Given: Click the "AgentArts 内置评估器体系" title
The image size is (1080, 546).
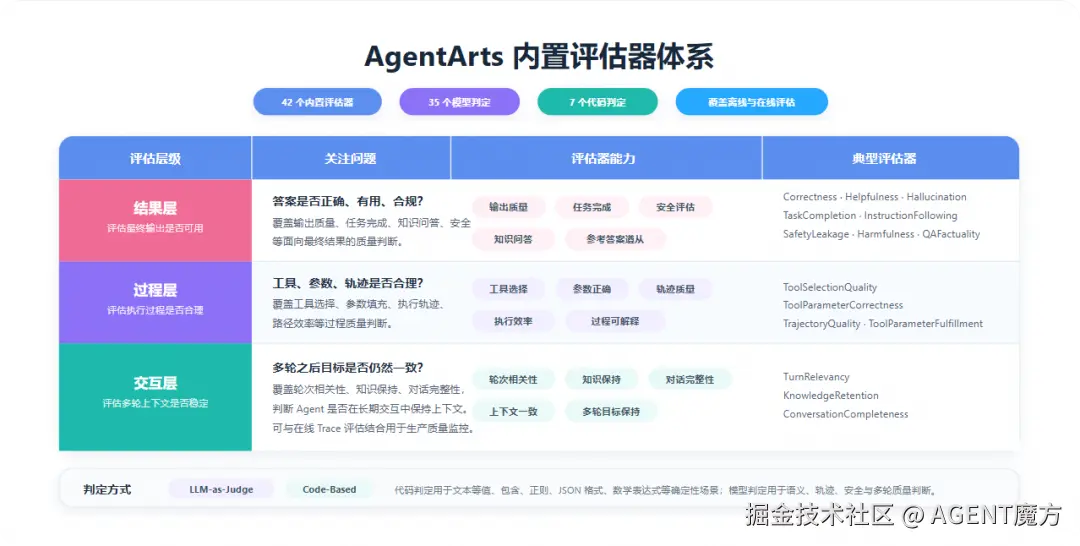Looking at the screenshot, I should tap(539, 56).
